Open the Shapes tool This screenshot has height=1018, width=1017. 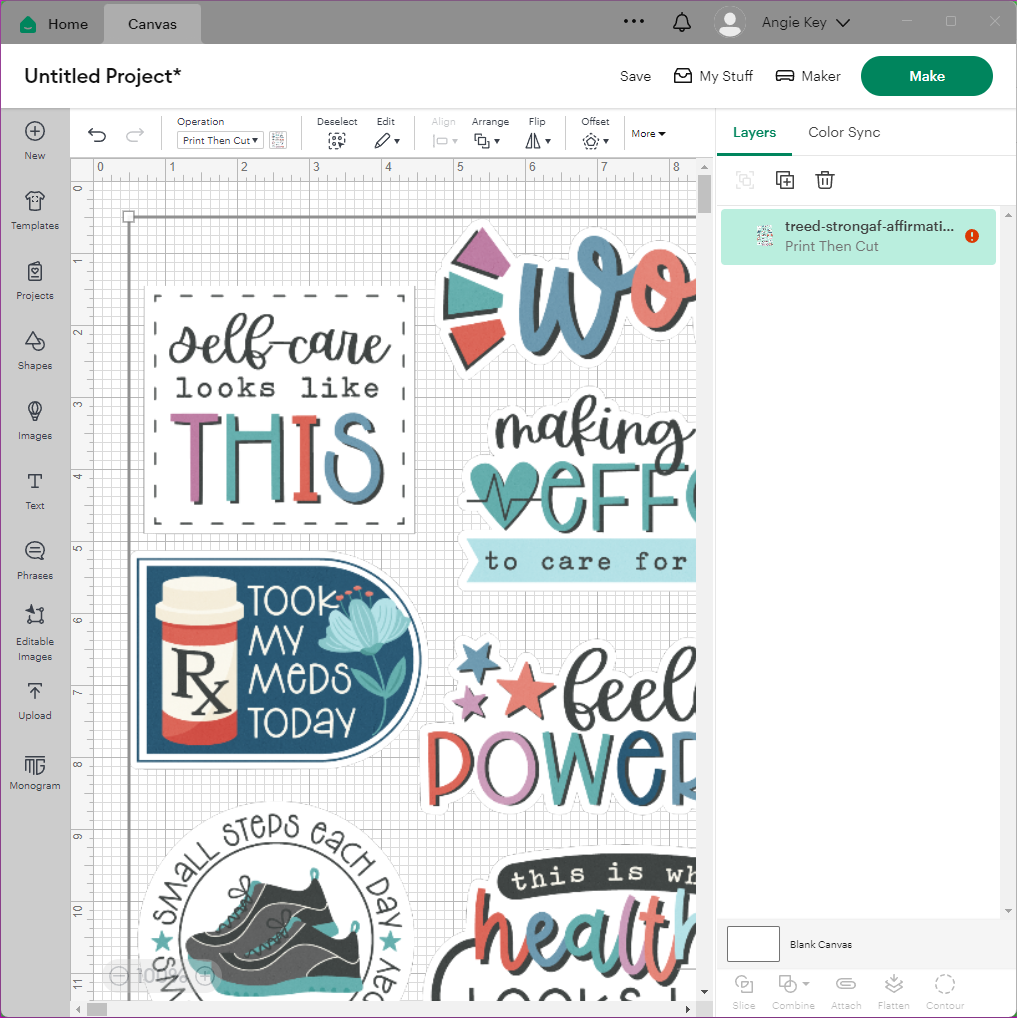pos(35,350)
